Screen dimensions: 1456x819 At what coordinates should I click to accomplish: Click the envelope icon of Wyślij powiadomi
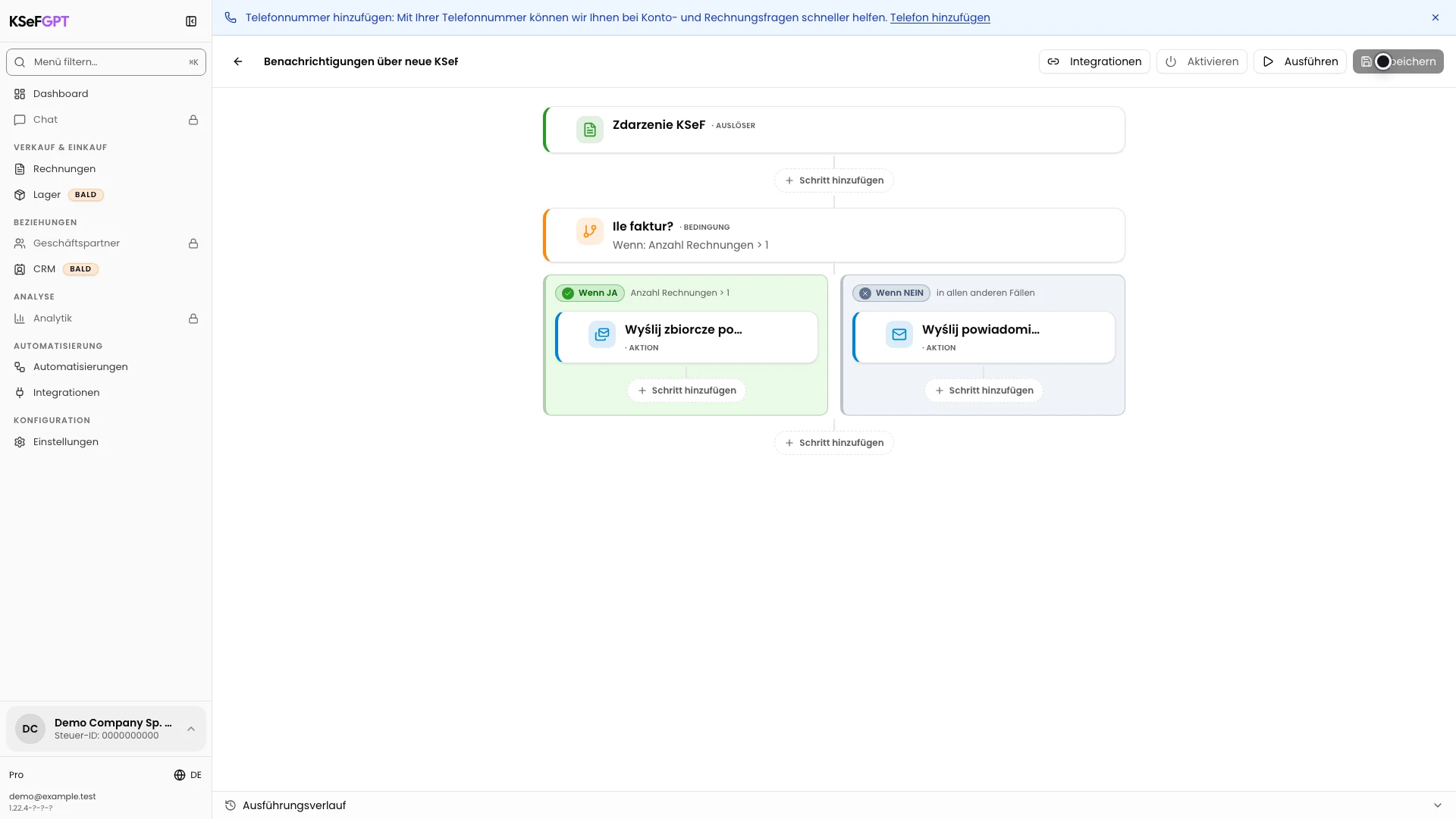pos(899,334)
